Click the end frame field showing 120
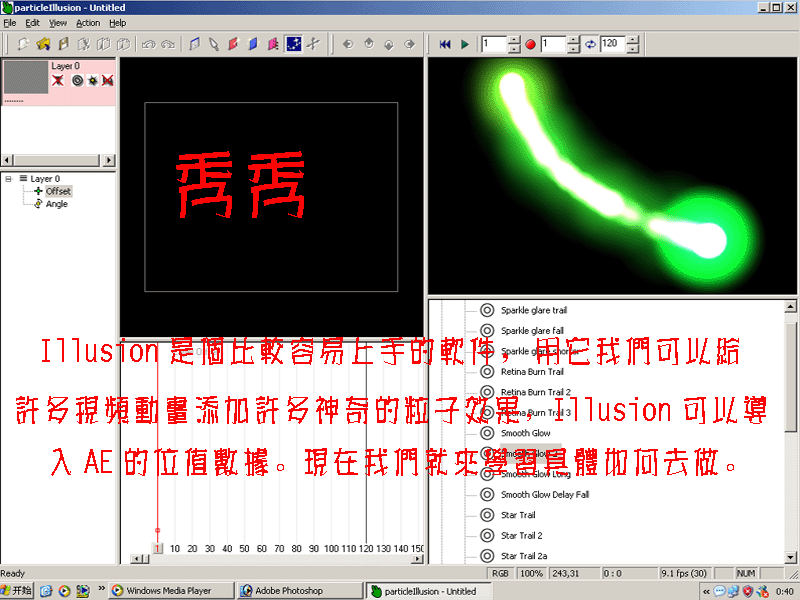This screenshot has height=600, width=800. pos(613,44)
